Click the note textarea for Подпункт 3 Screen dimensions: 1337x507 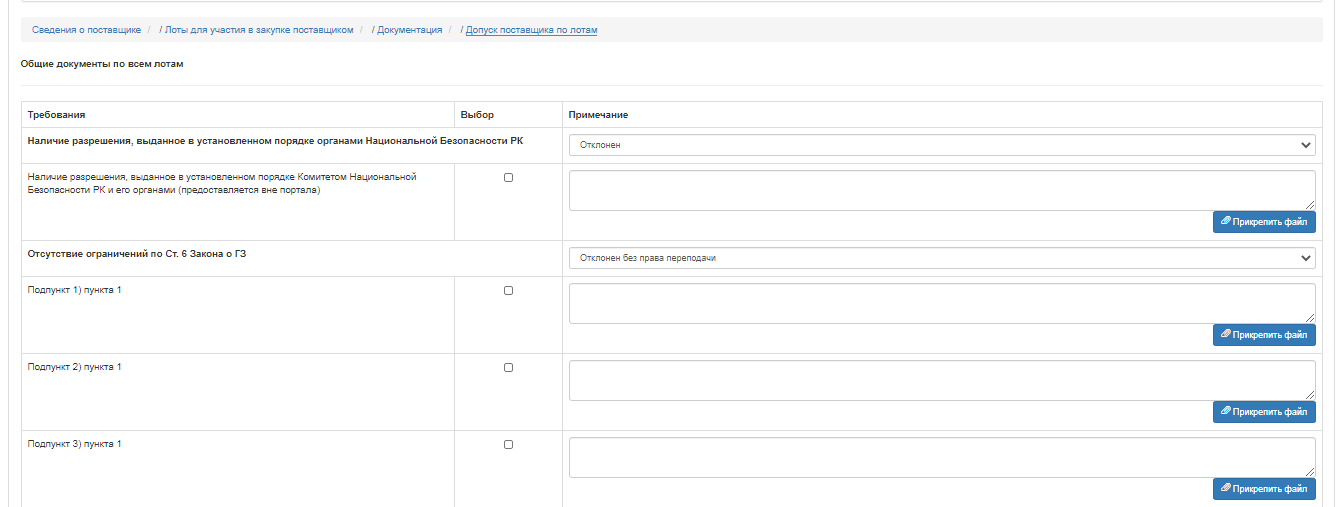942,457
